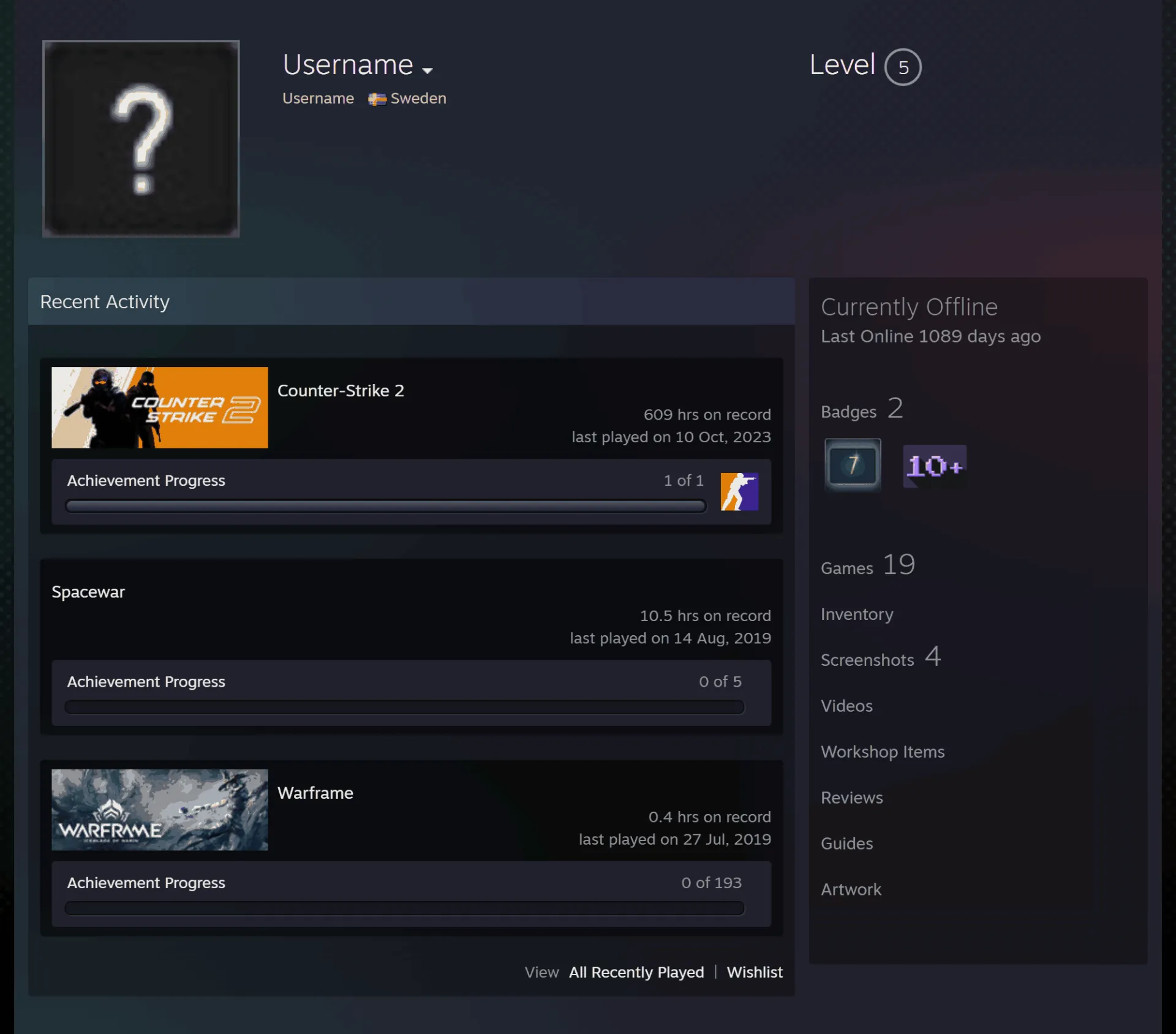
Task: Open the Warframe game banner image
Action: pyautogui.click(x=160, y=810)
